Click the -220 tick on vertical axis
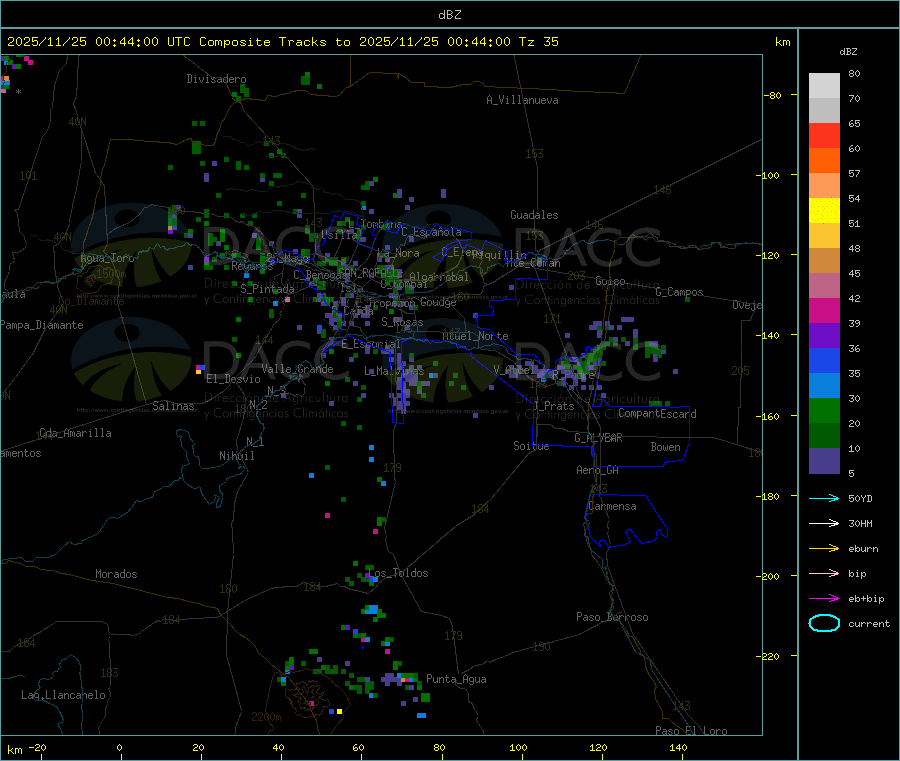900x761 pixels. pyautogui.click(x=770, y=657)
